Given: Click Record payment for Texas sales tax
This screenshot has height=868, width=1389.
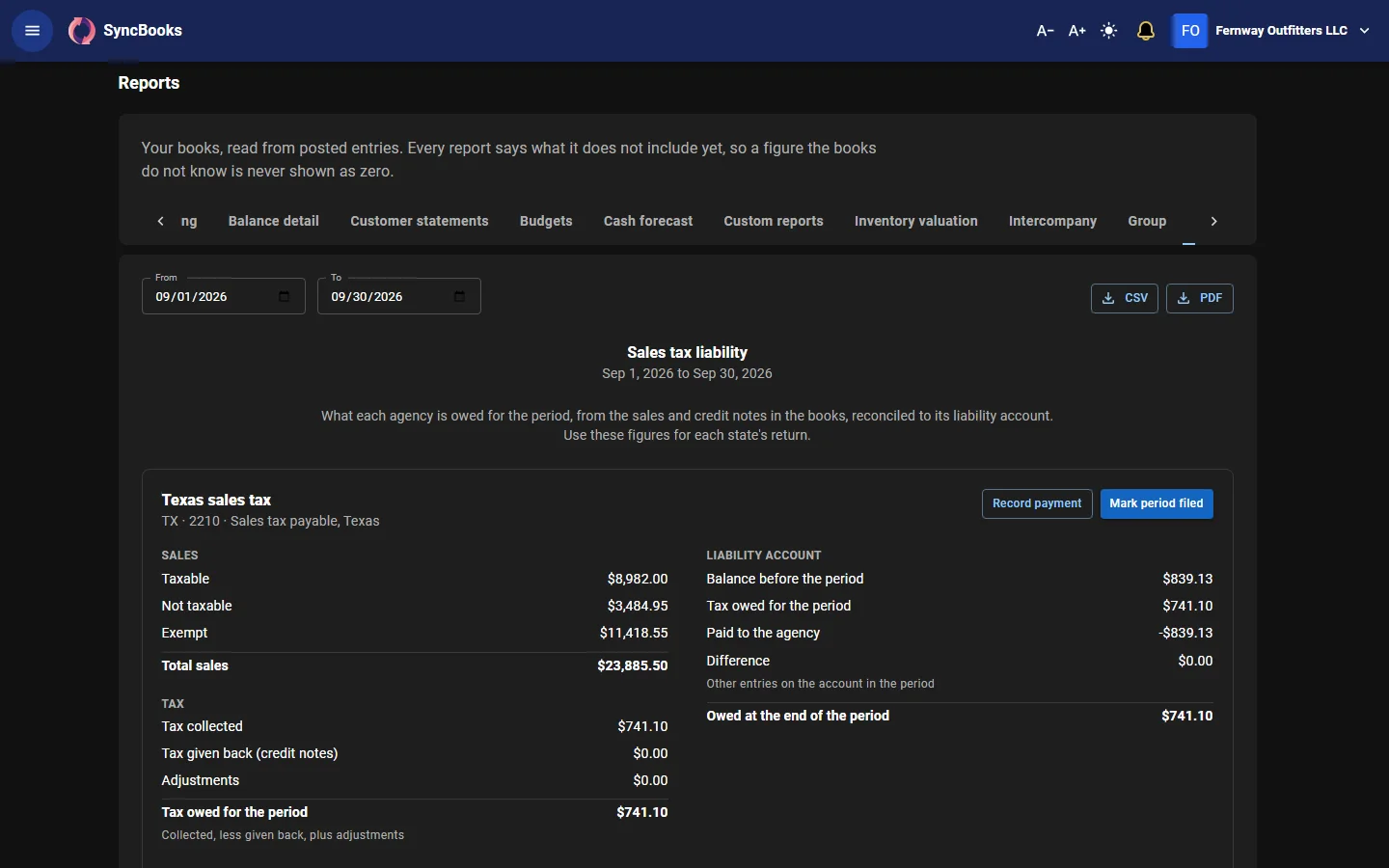Looking at the screenshot, I should tap(1037, 503).
